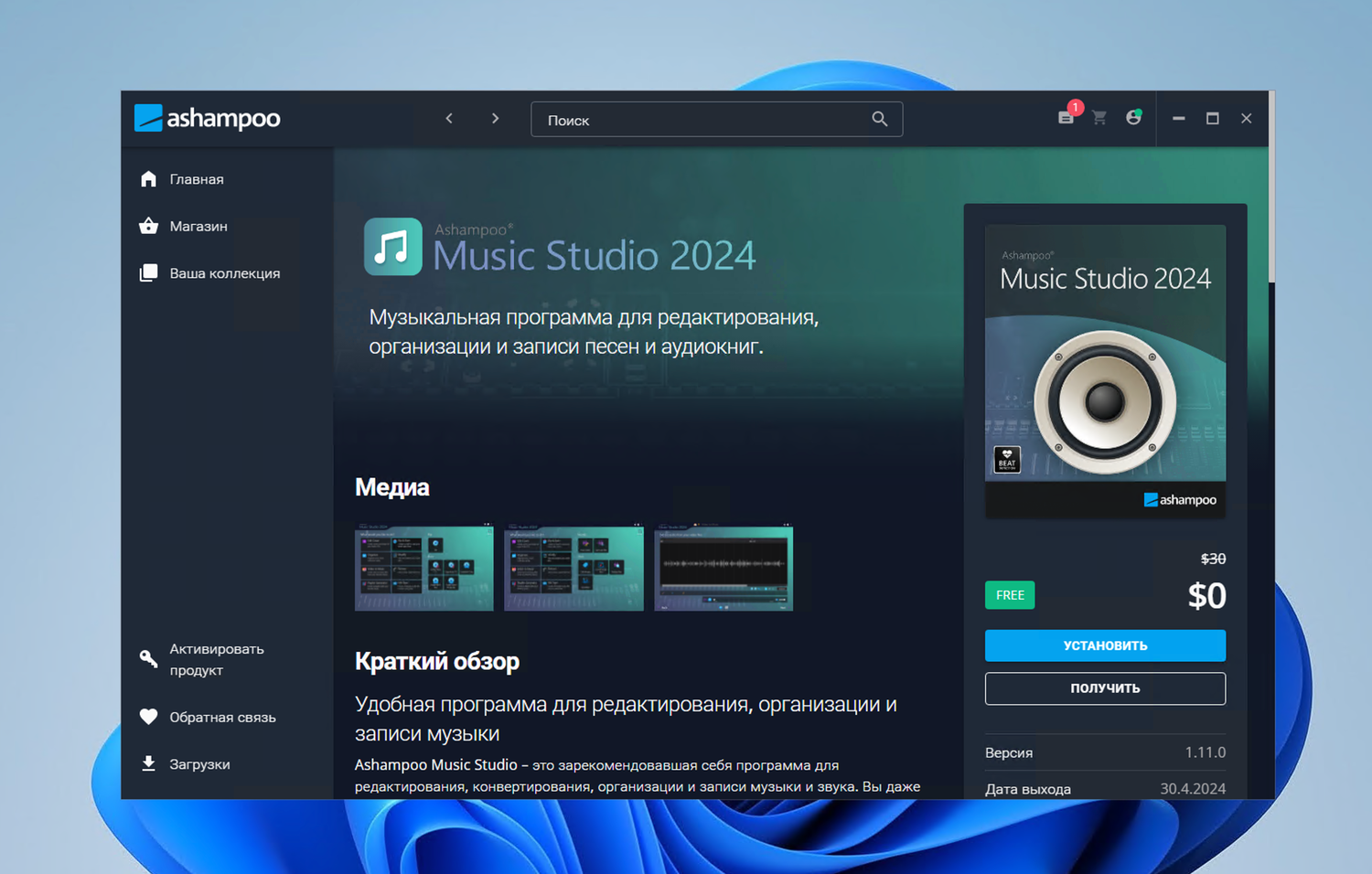
Task: Open the first Медиа screenshot
Action: tap(423, 567)
